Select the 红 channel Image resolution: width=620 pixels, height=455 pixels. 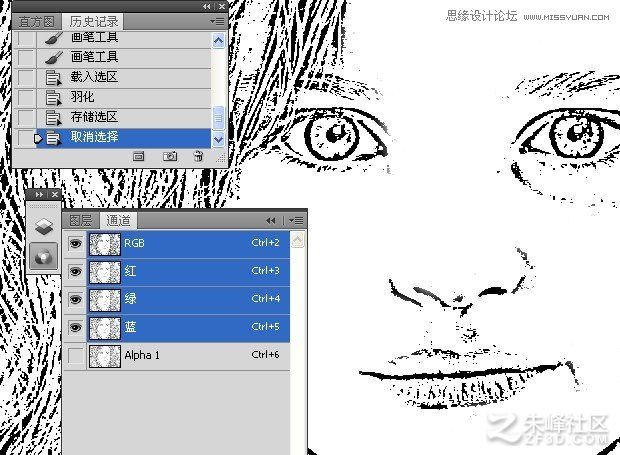coord(177,272)
